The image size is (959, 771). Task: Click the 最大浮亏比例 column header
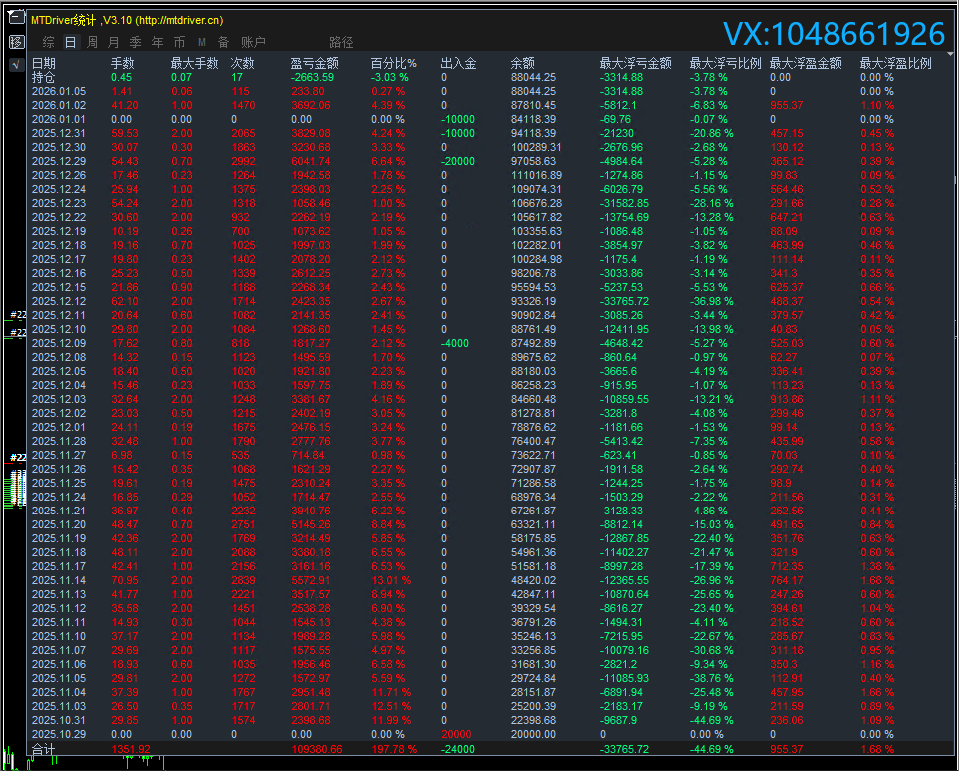click(x=725, y=63)
